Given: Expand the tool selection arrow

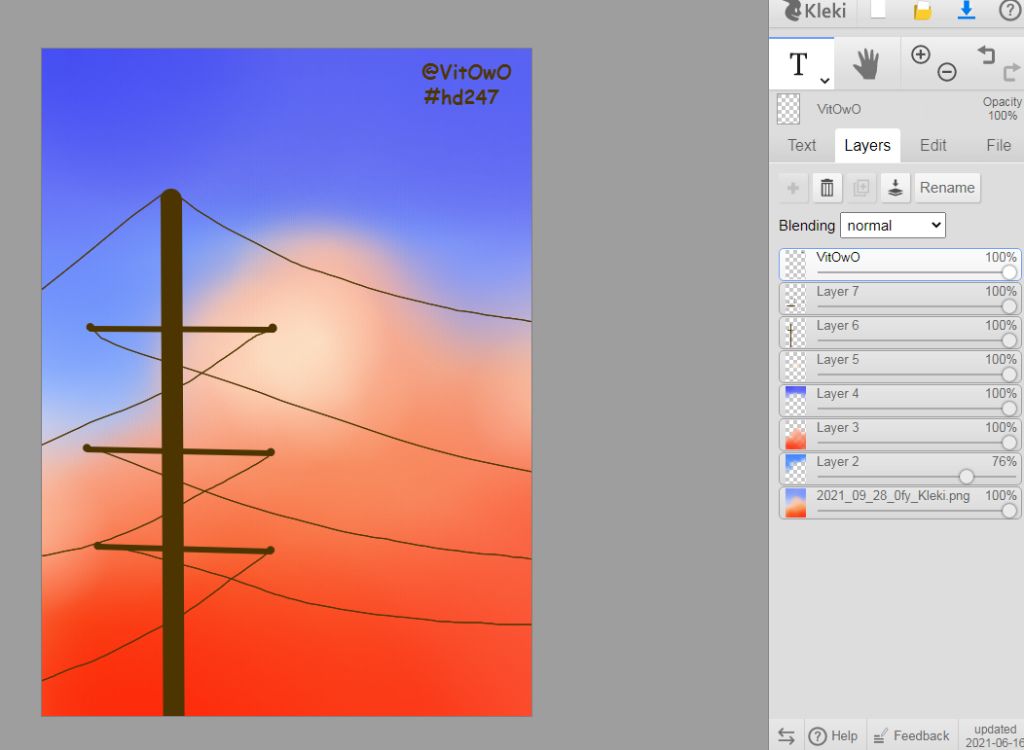Looking at the screenshot, I should click(x=825, y=80).
